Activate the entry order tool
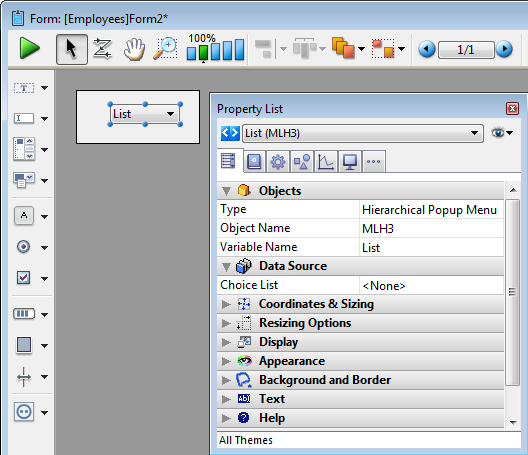This screenshot has height=455, width=528. coord(102,49)
